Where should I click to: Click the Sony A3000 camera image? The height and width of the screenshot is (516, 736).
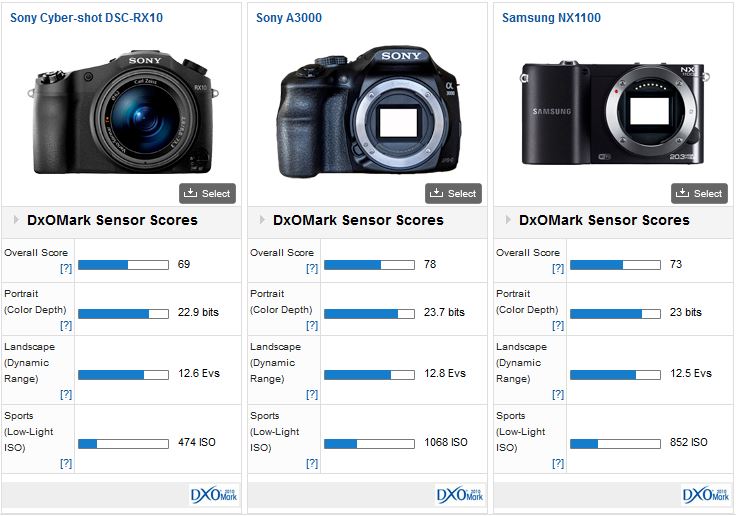368,112
